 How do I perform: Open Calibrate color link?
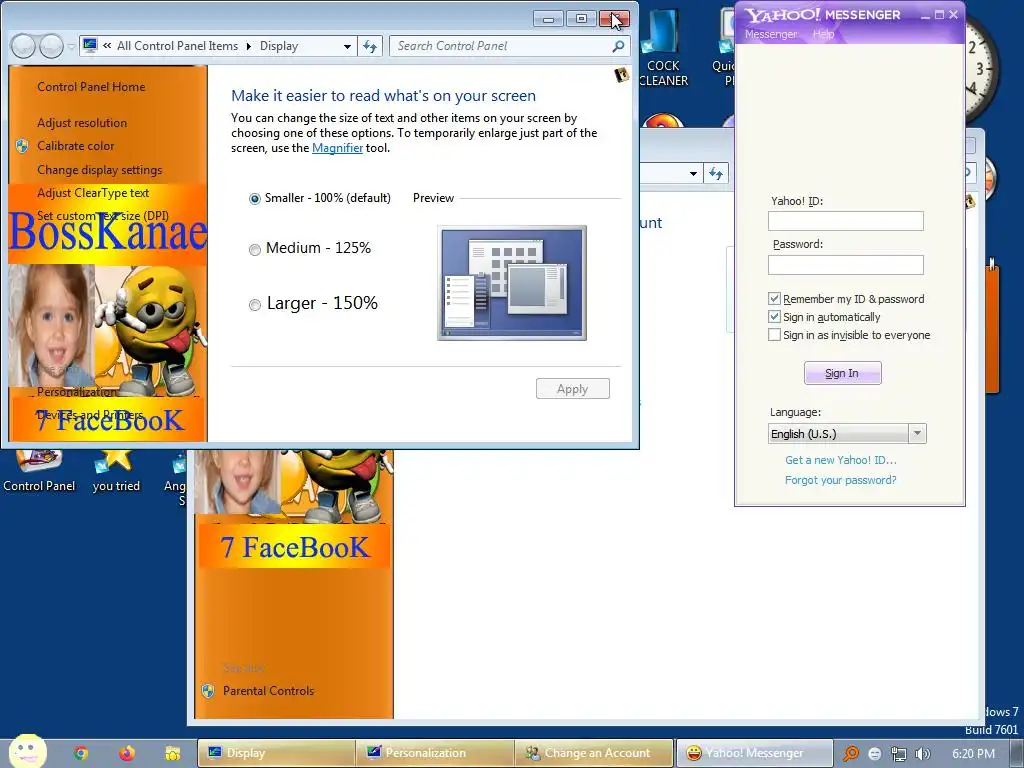click(76, 146)
